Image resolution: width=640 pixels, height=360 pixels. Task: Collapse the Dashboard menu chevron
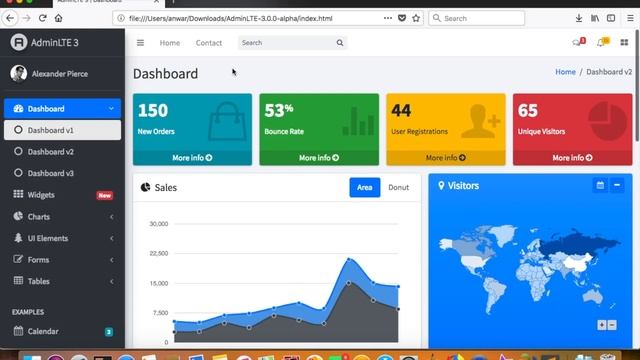[x=111, y=109]
